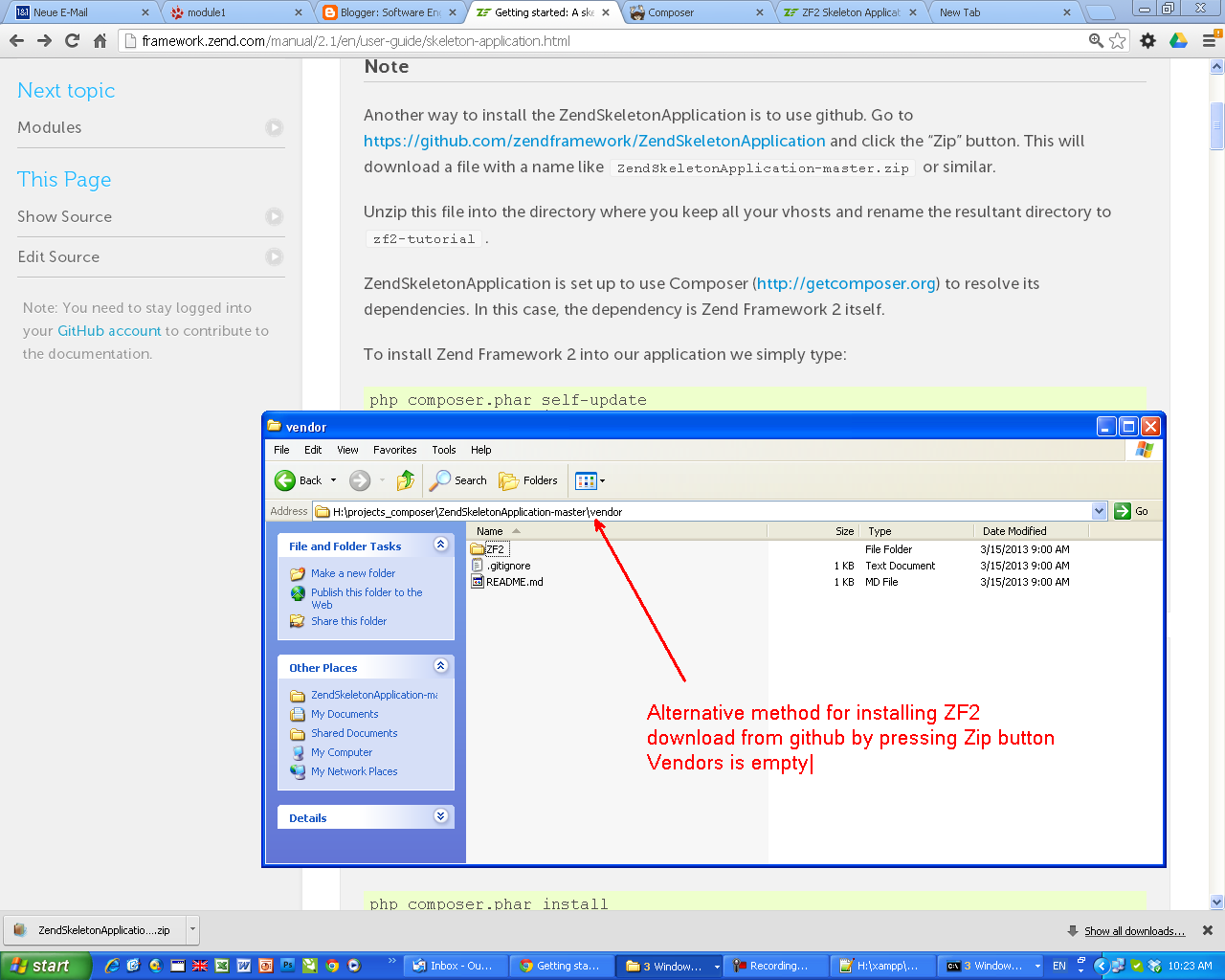1225x980 pixels.
Task: Open the Help menu in the vendor window
Action: [x=481, y=450]
